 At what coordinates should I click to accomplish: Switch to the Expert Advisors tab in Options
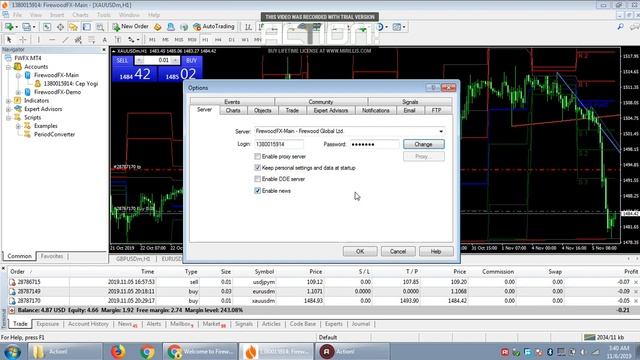(x=331, y=111)
